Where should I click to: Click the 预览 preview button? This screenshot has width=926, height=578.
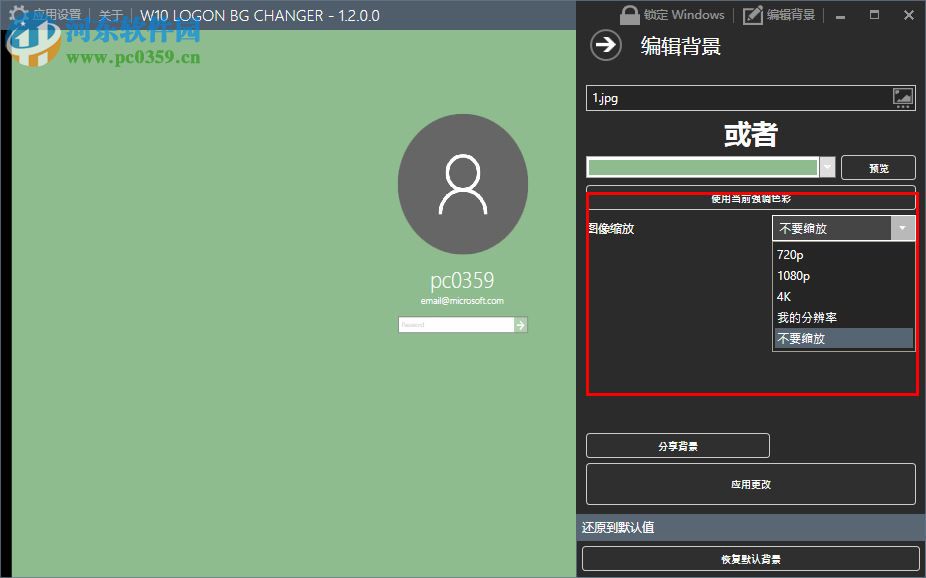coord(878,167)
